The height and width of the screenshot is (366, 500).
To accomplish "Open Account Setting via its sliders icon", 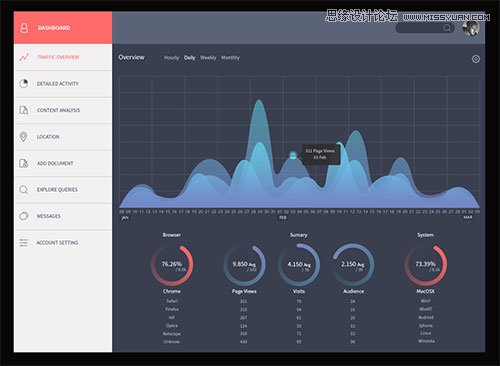I will tap(24, 243).
